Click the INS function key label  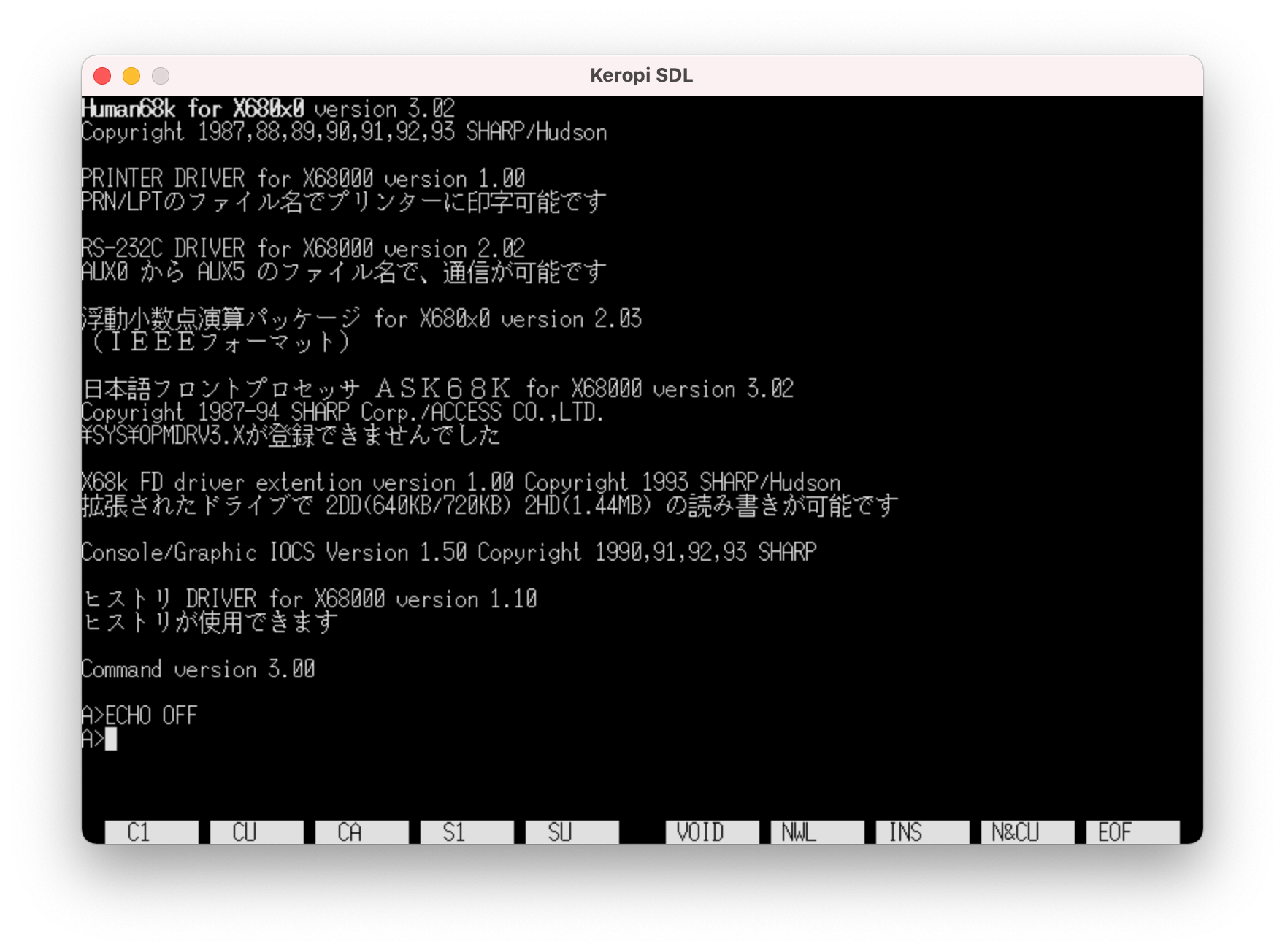(x=922, y=832)
